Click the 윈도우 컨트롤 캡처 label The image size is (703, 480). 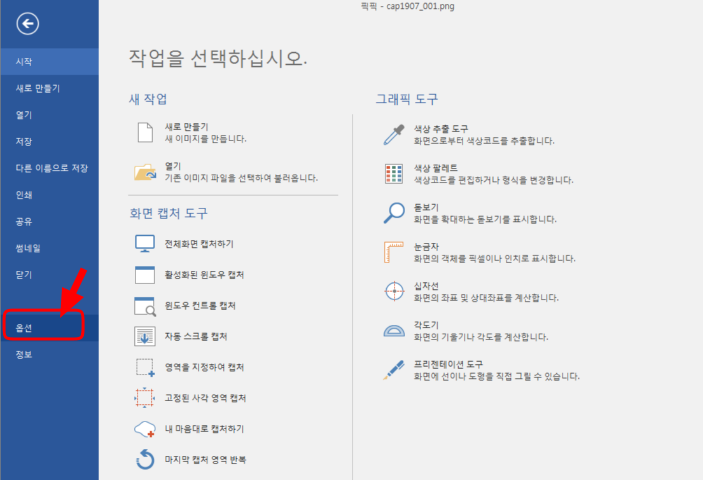pos(200,306)
